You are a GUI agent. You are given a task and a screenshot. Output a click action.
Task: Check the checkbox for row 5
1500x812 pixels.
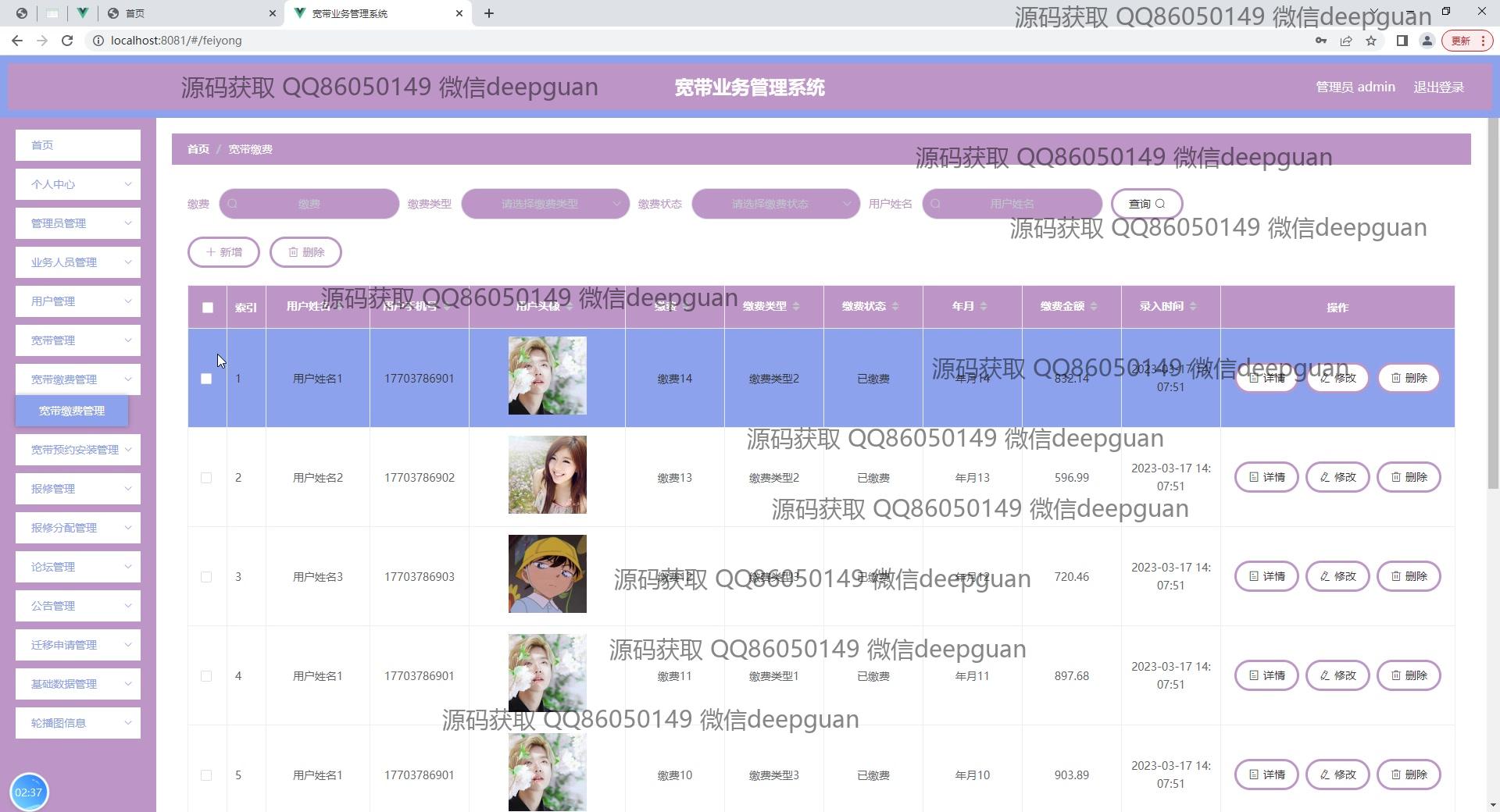coord(206,775)
